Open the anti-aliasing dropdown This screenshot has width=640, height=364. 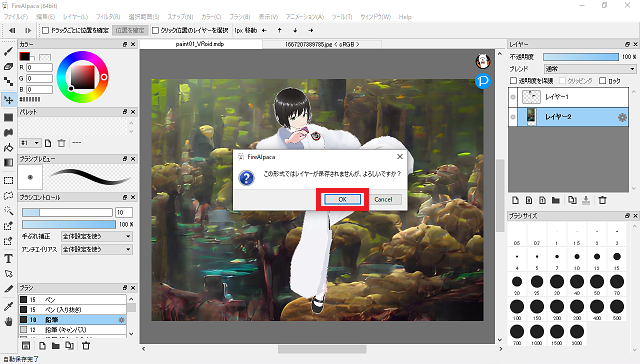click(97, 249)
